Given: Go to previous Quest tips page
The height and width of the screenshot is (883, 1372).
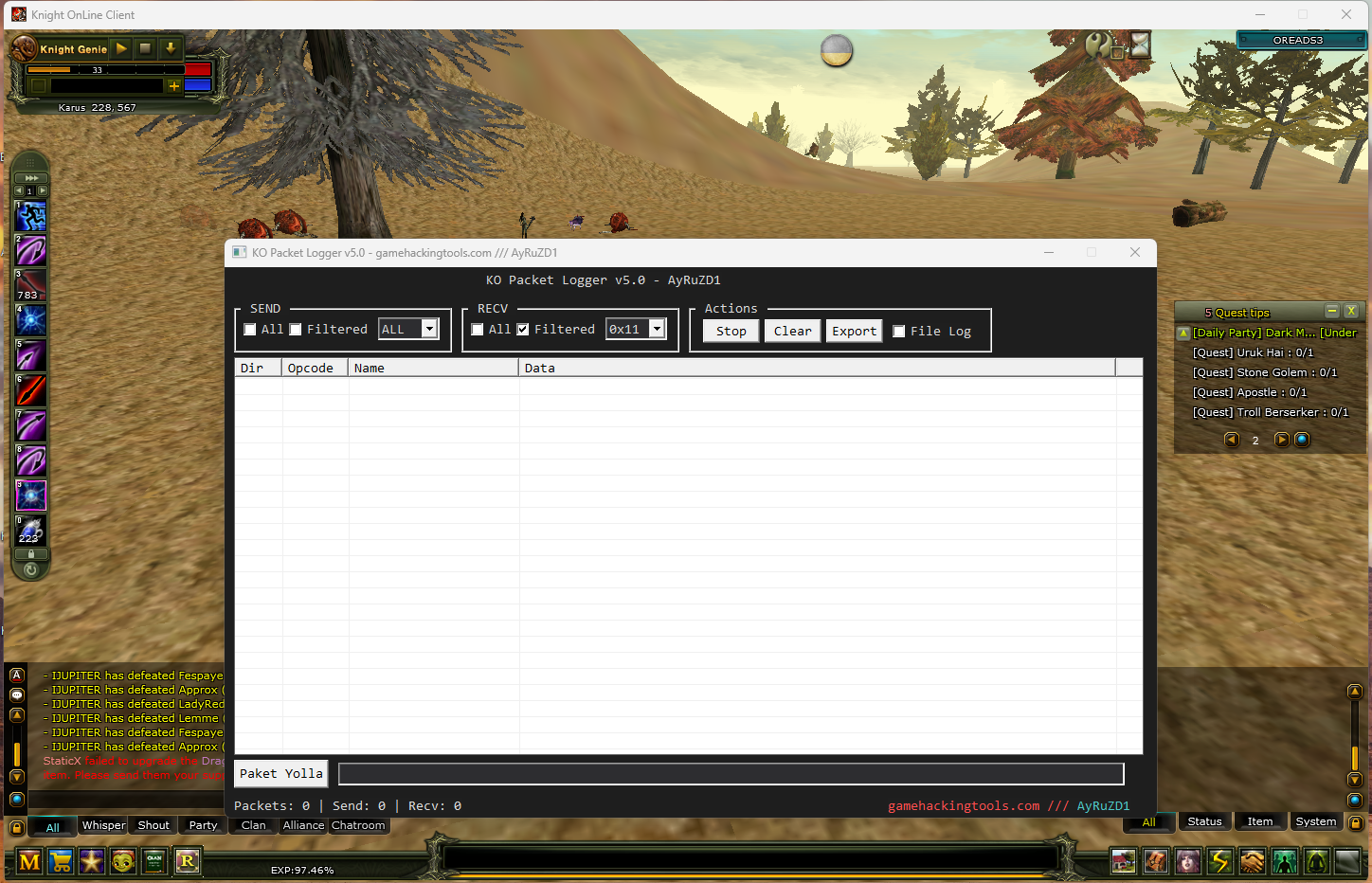Looking at the screenshot, I should point(1232,440).
